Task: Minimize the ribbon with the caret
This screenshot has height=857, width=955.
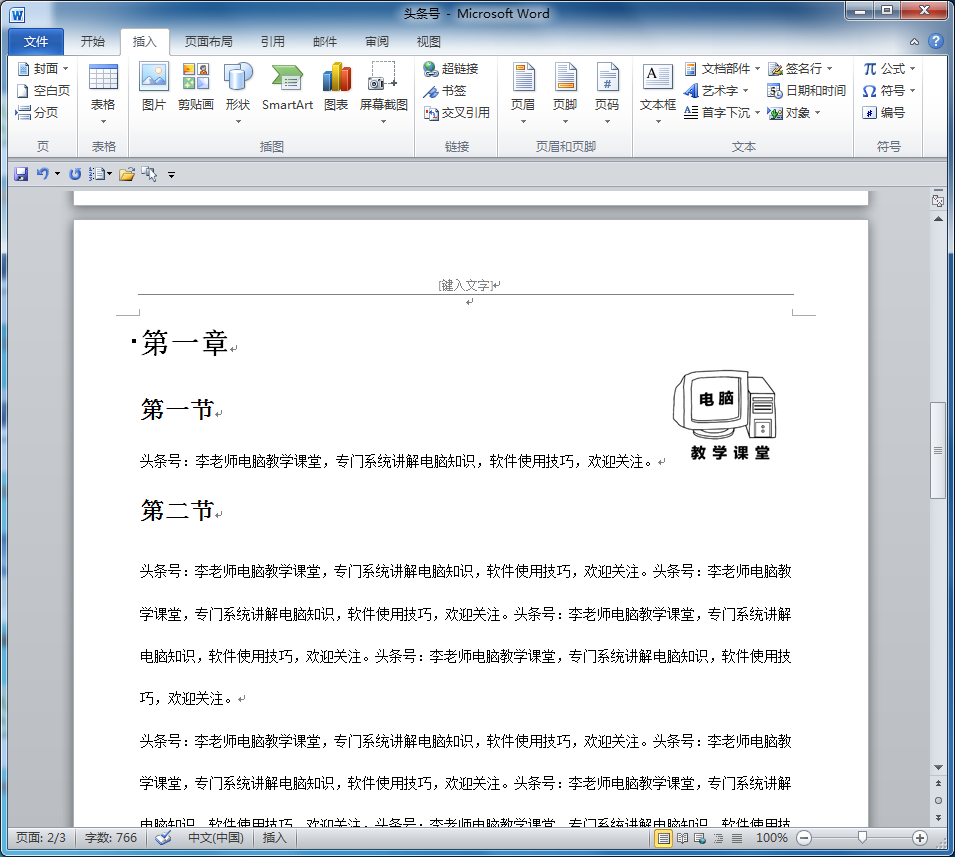Action: [914, 41]
